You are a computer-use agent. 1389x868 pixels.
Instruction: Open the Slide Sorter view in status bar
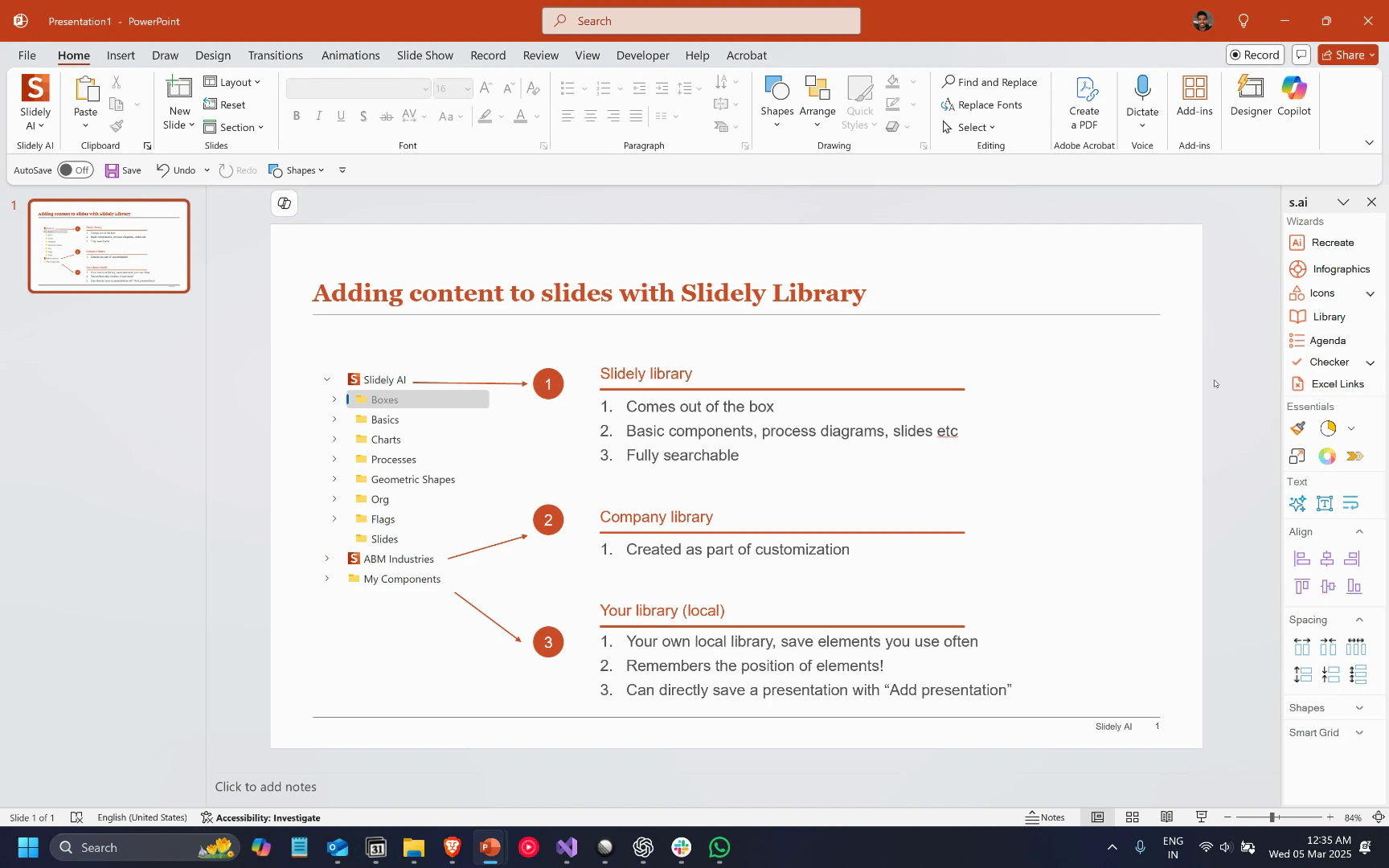(1132, 817)
